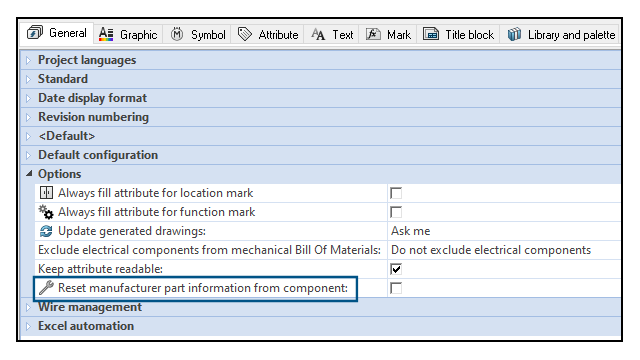Click the Standard heading text

(63, 79)
